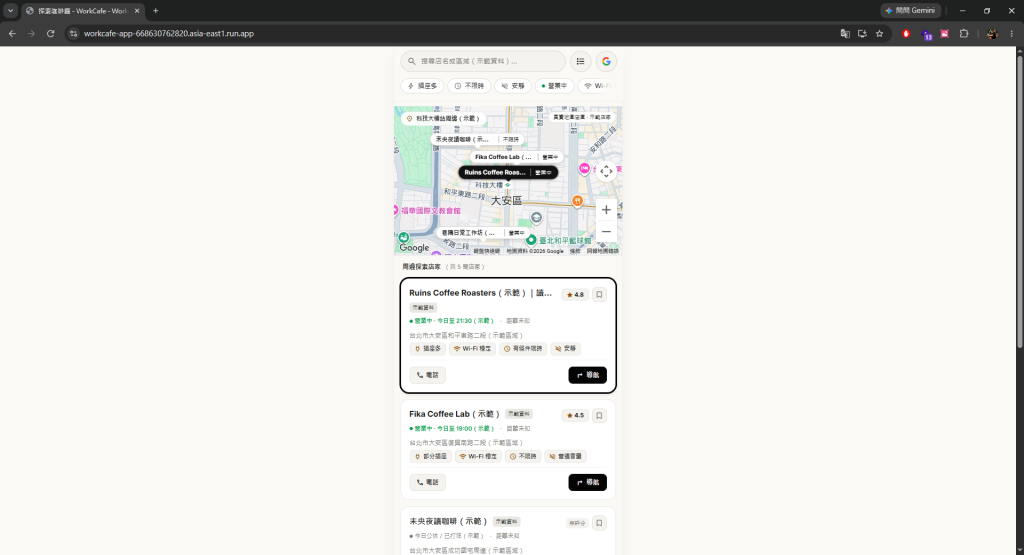1024x555 pixels.
Task: Click the browser address bar URL
Action: tap(168, 33)
